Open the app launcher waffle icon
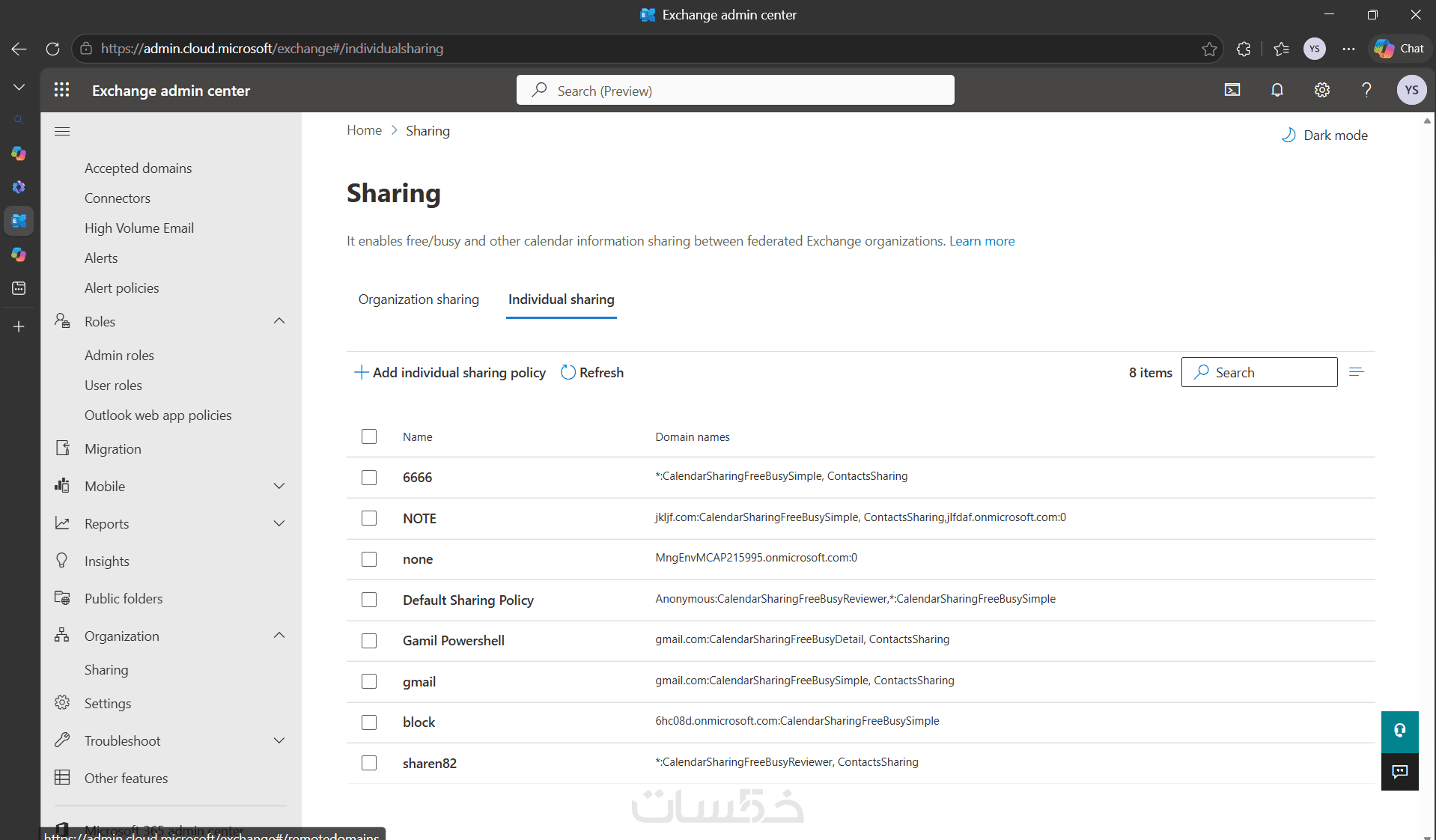This screenshot has height=840, width=1436. (x=62, y=91)
